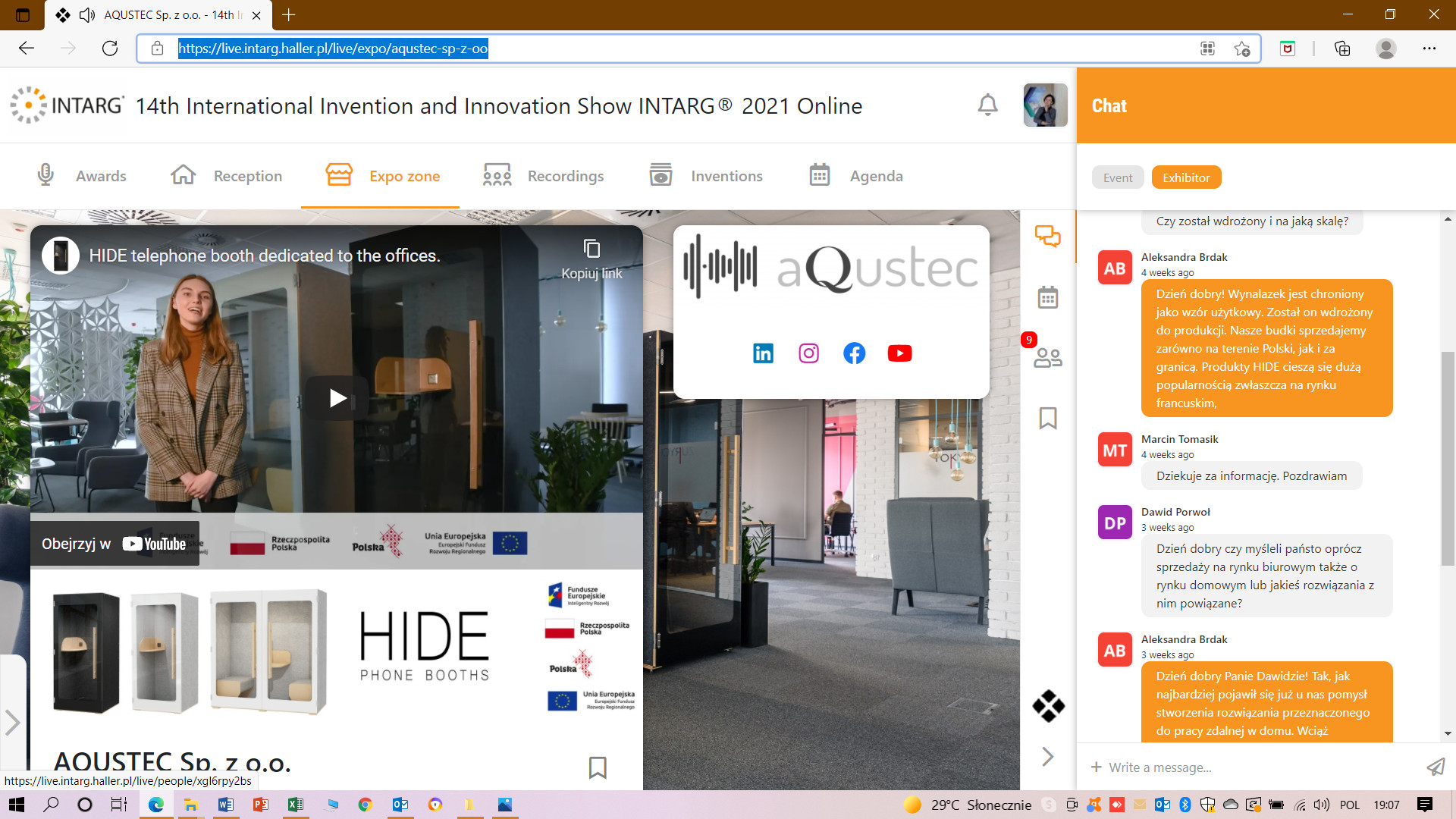This screenshot has height=819, width=1456.
Task: Click the four-diamond logo icon in sidebar
Action: [x=1048, y=706]
